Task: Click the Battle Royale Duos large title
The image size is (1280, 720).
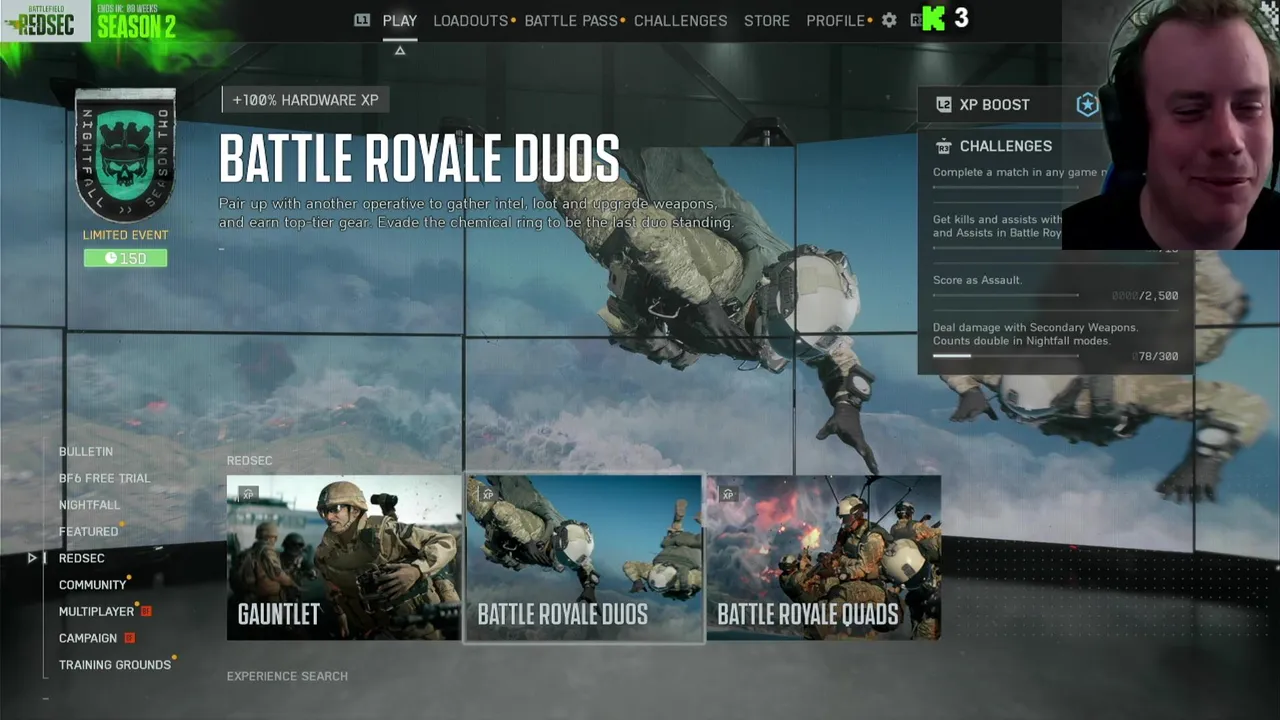Action: (419, 159)
